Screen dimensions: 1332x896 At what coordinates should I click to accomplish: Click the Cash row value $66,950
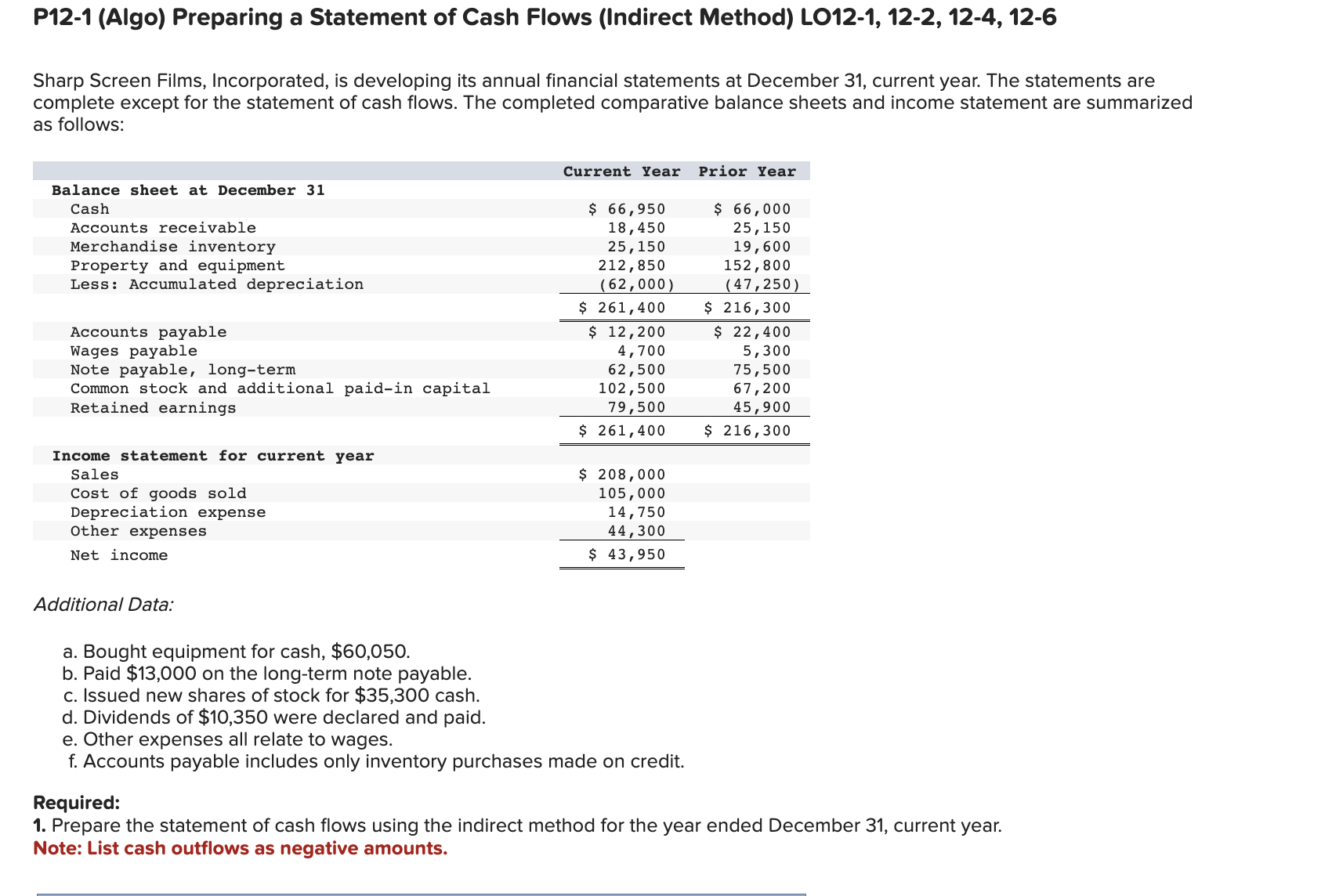[x=627, y=208]
